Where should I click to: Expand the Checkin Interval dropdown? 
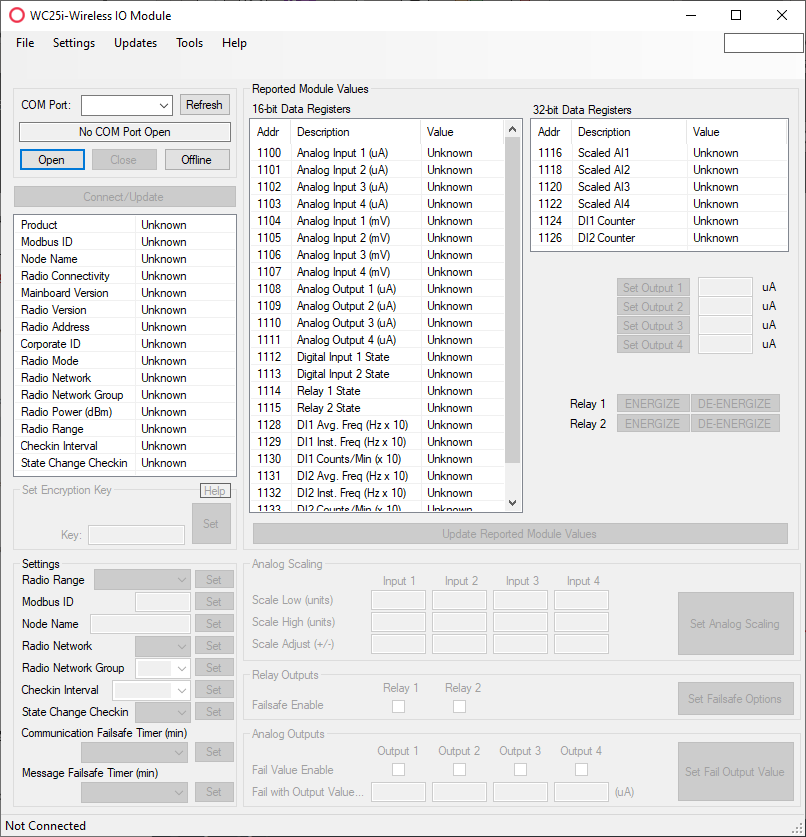coord(180,690)
